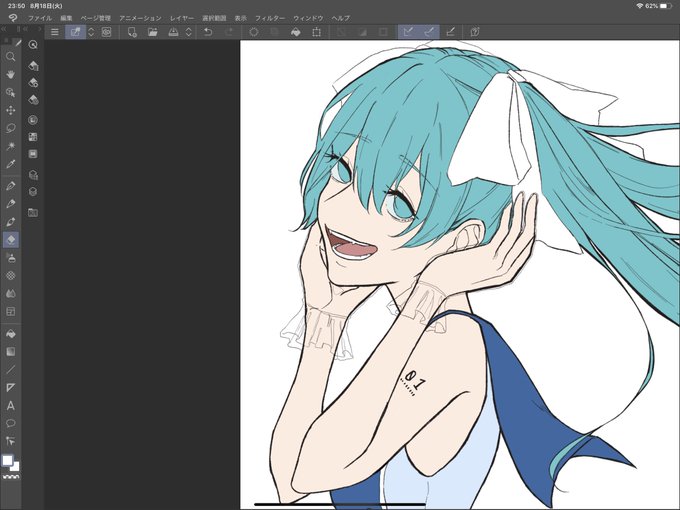The width and height of the screenshot is (680, 510).
Task: Select the Frame border tool
Action: click(11, 311)
